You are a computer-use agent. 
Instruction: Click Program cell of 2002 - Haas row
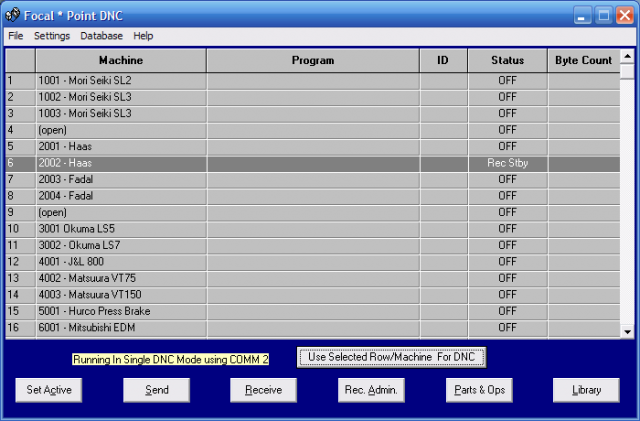click(313, 163)
